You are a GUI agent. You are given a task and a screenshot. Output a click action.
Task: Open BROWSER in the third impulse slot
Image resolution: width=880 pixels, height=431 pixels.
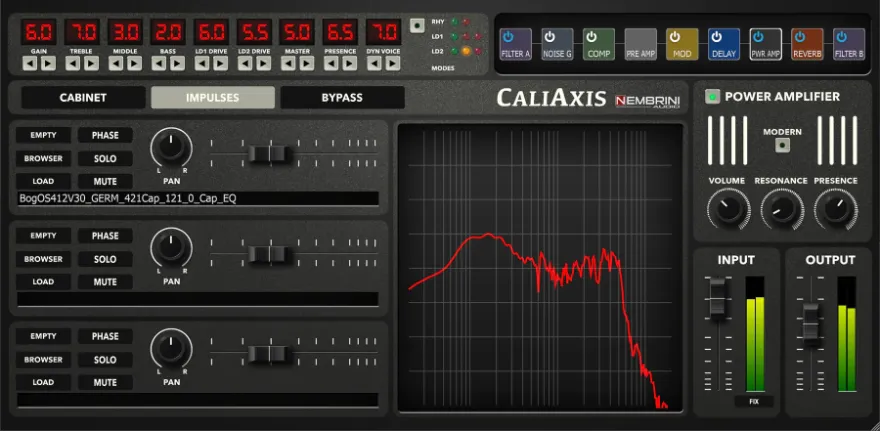[x=43, y=359]
